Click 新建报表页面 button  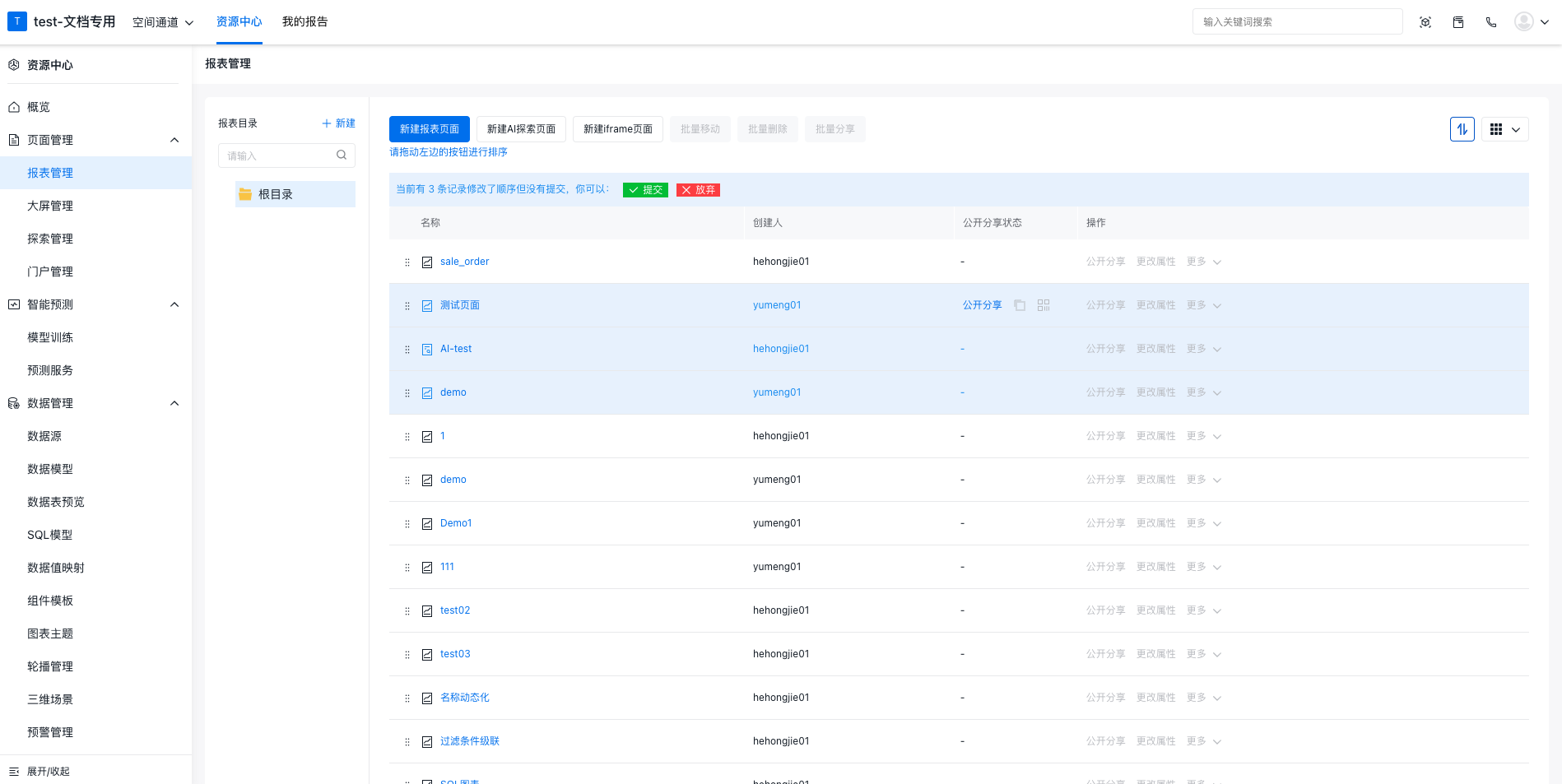[x=430, y=129]
